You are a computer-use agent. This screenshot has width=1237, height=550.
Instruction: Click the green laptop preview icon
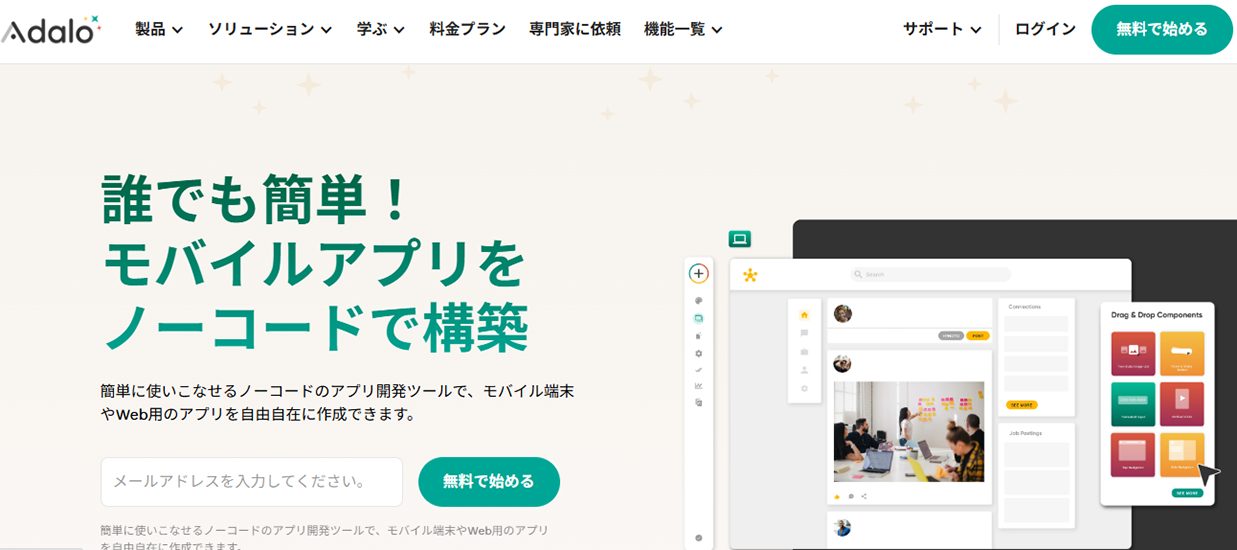coord(739,239)
